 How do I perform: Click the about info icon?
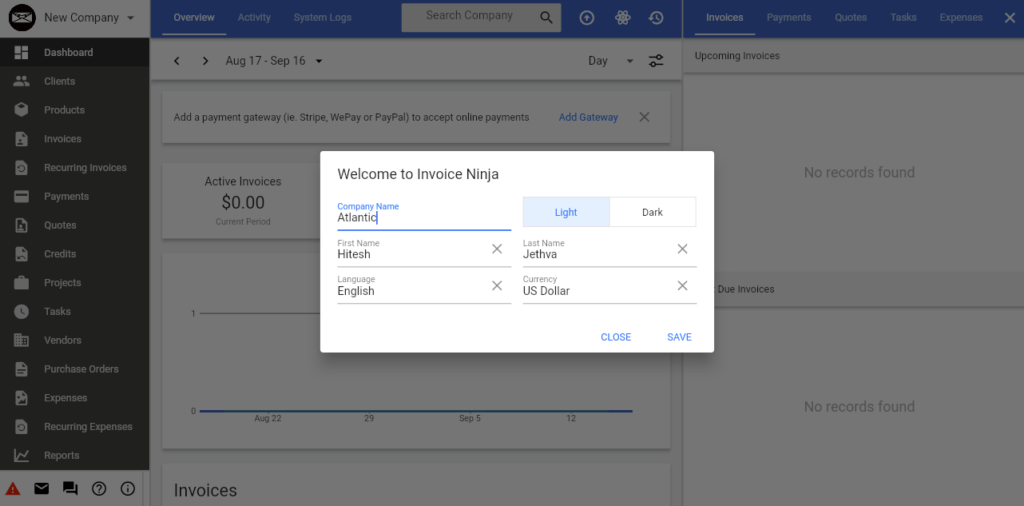128,488
